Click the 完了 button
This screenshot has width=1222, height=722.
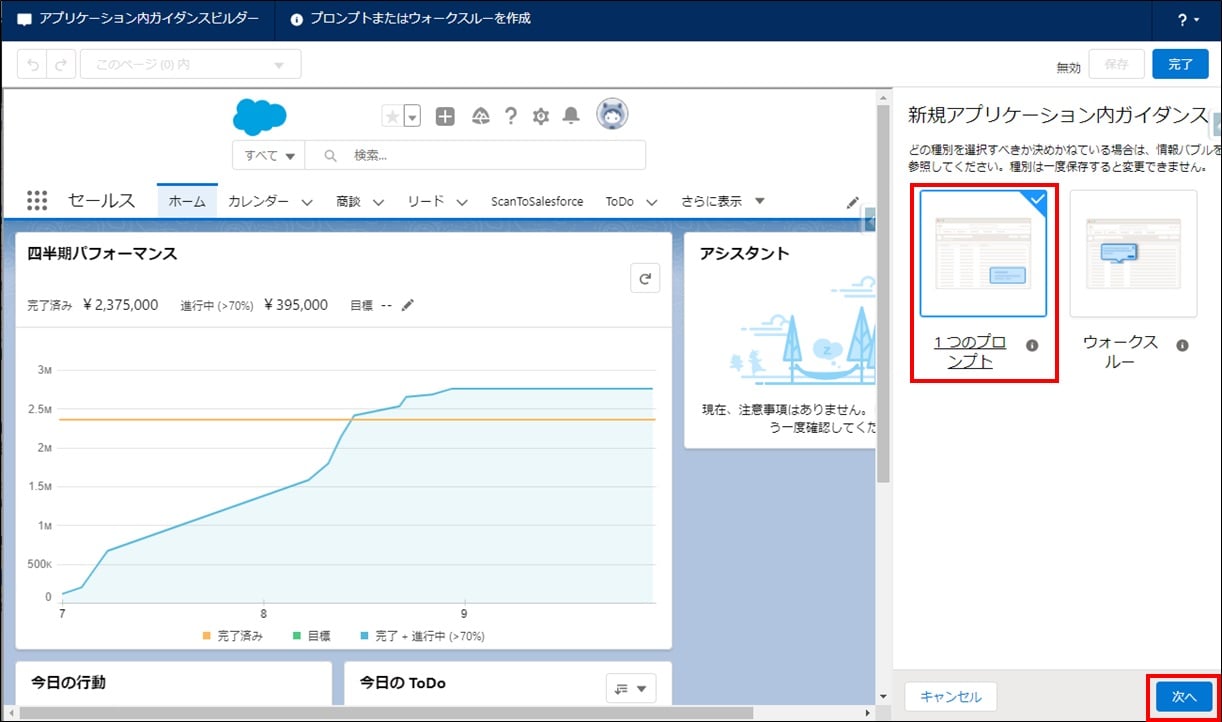point(1180,64)
